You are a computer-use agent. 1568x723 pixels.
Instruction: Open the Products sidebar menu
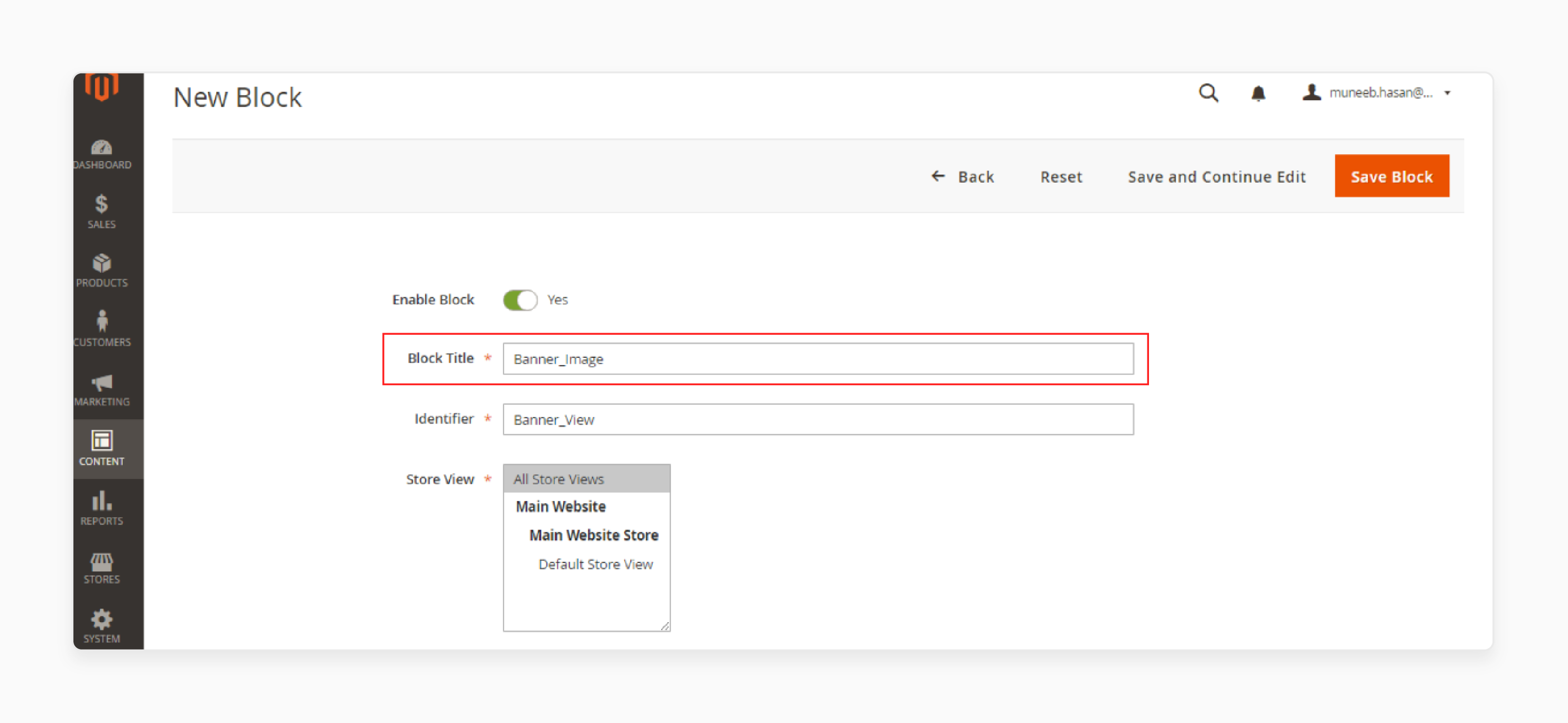102,270
